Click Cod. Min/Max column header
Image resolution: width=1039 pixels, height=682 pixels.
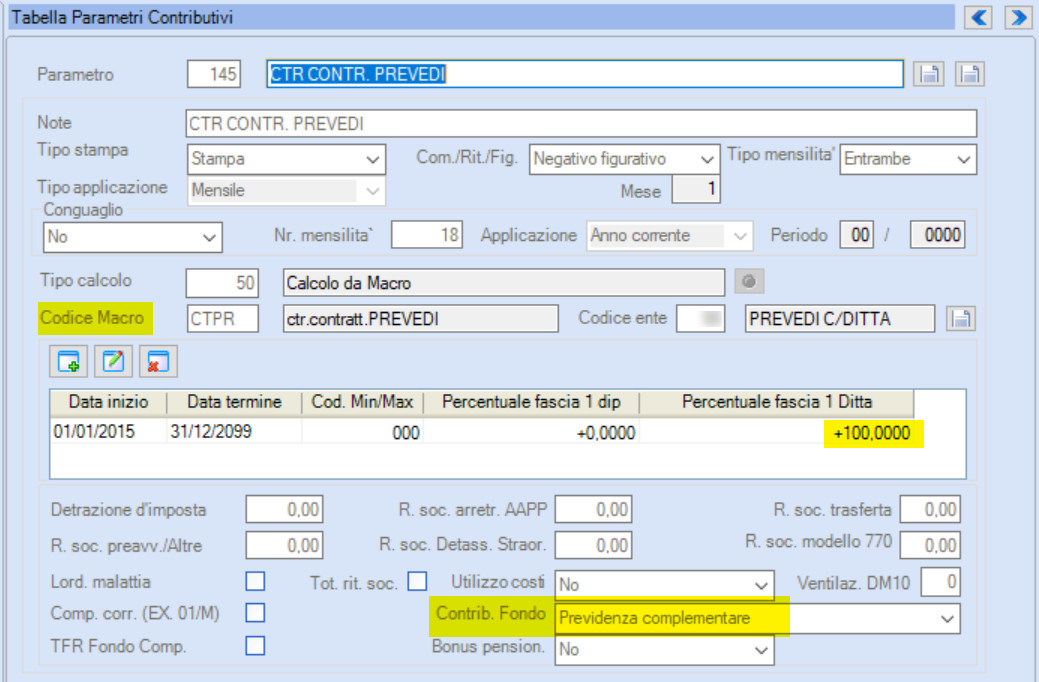tap(362, 402)
